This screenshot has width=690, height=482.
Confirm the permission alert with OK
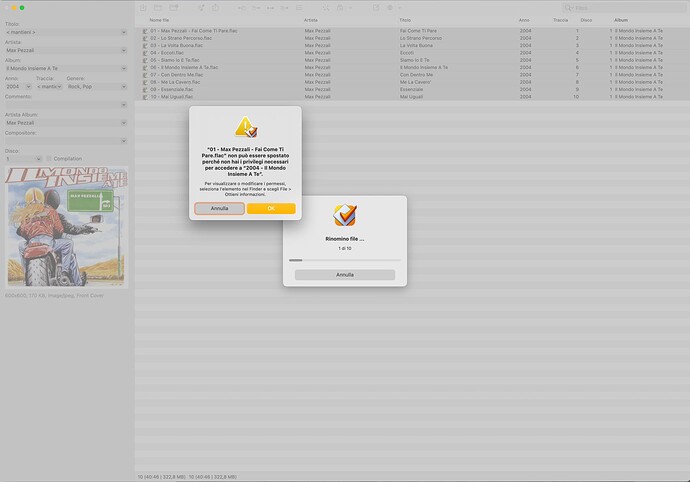[x=271, y=208]
